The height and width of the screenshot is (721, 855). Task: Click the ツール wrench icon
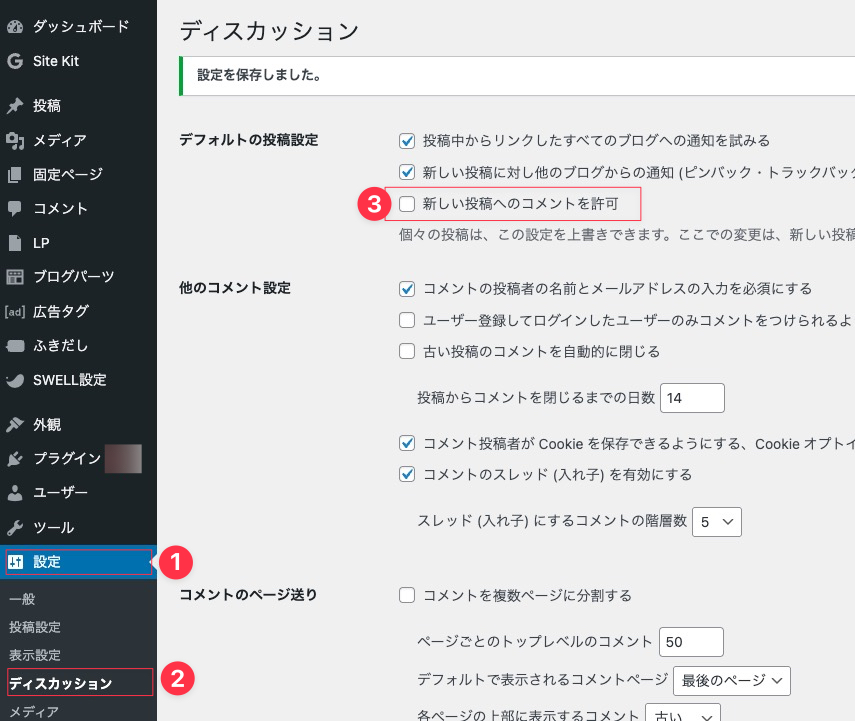coord(15,528)
